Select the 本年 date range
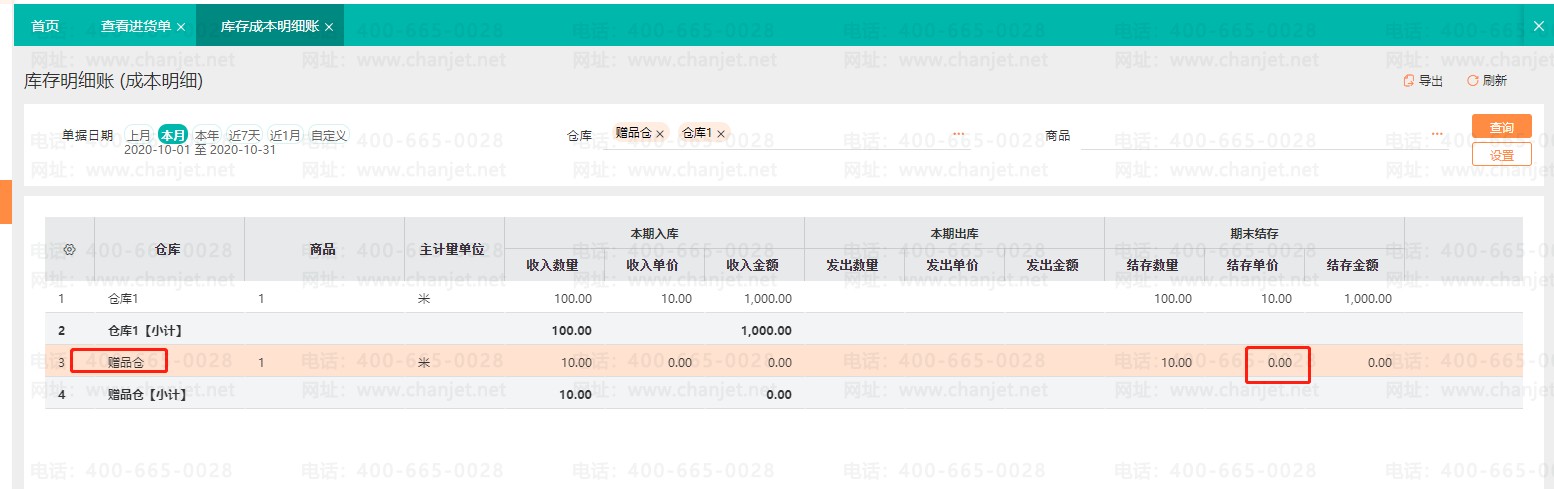Screen dimensions: 1554x489 click(x=207, y=135)
